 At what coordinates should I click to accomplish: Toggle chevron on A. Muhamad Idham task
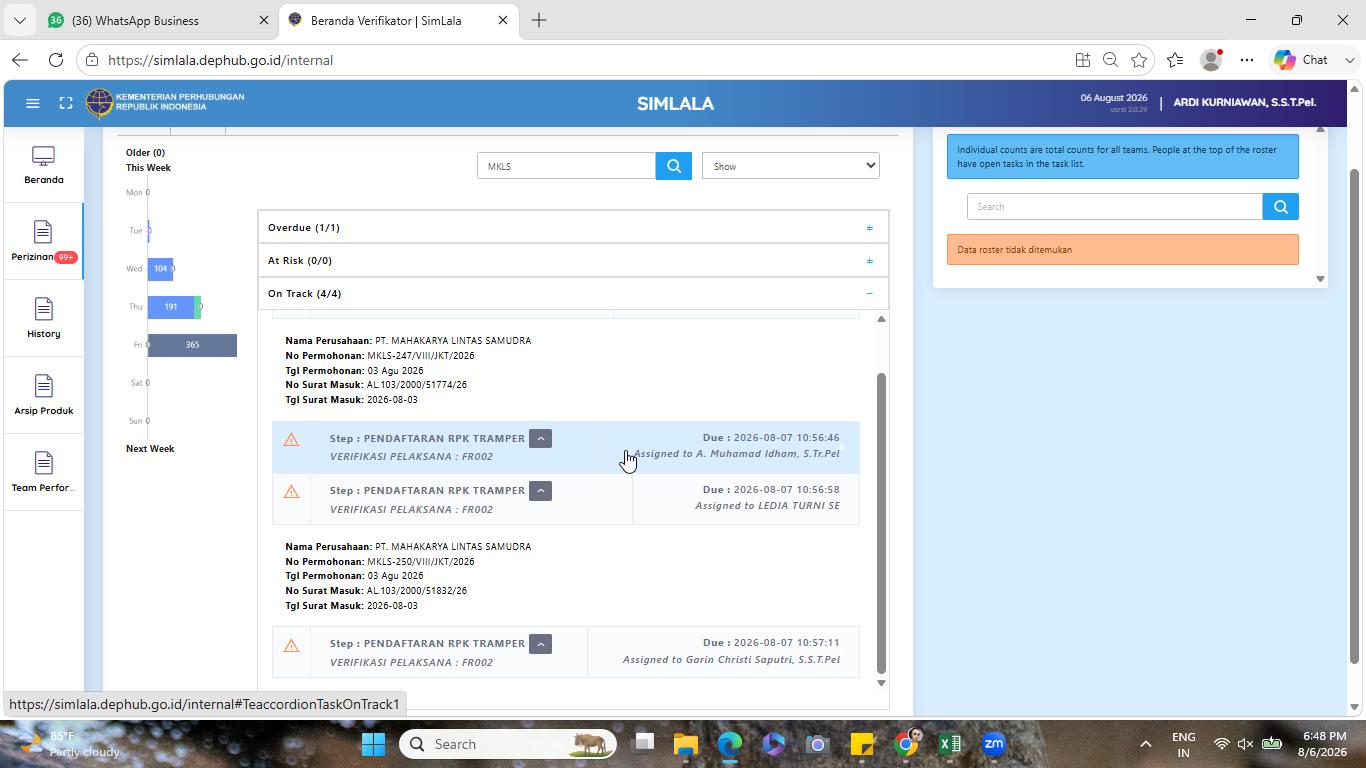tap(540, 438)
